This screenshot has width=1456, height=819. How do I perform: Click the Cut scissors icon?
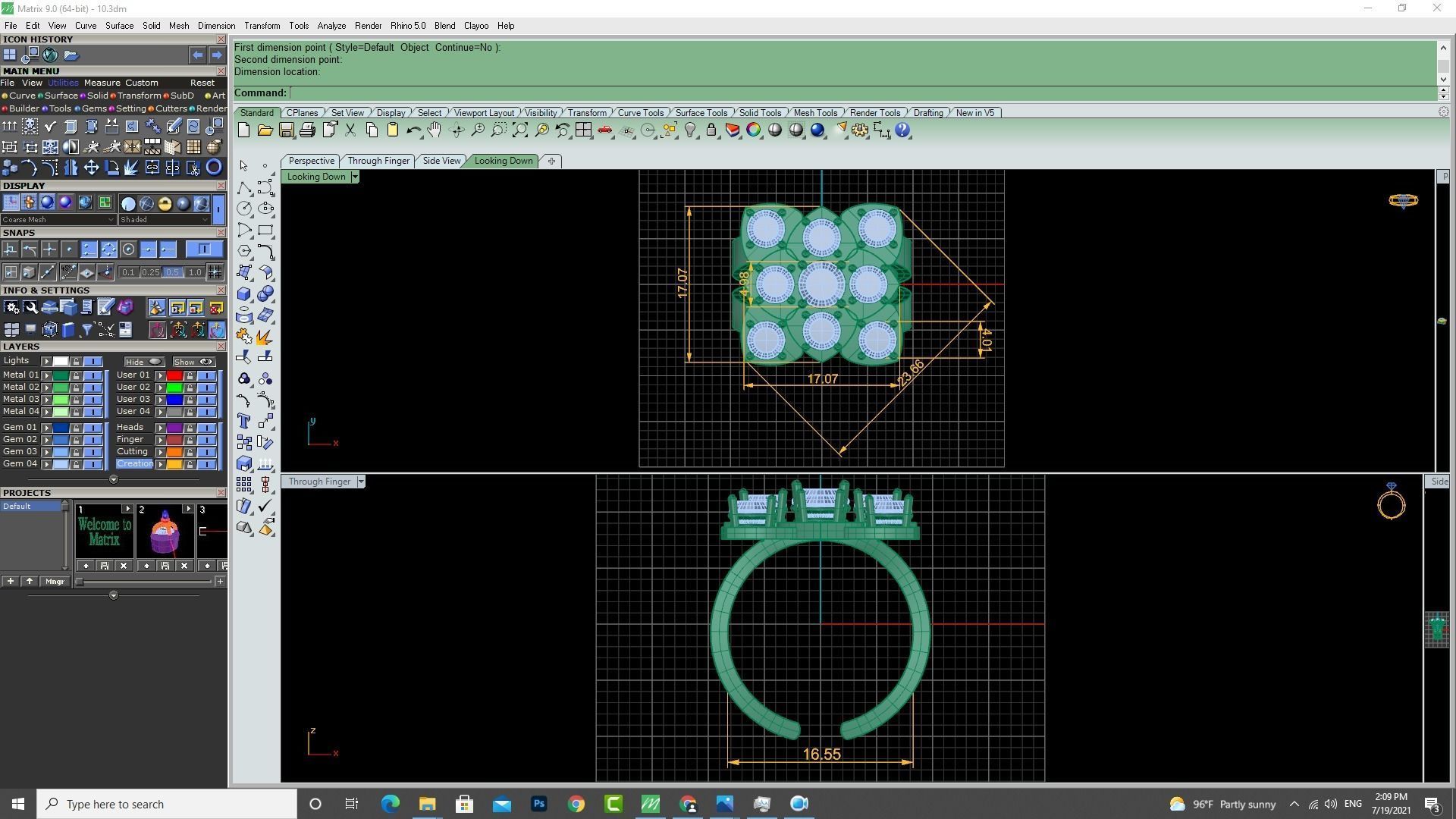tap(350, 130)
